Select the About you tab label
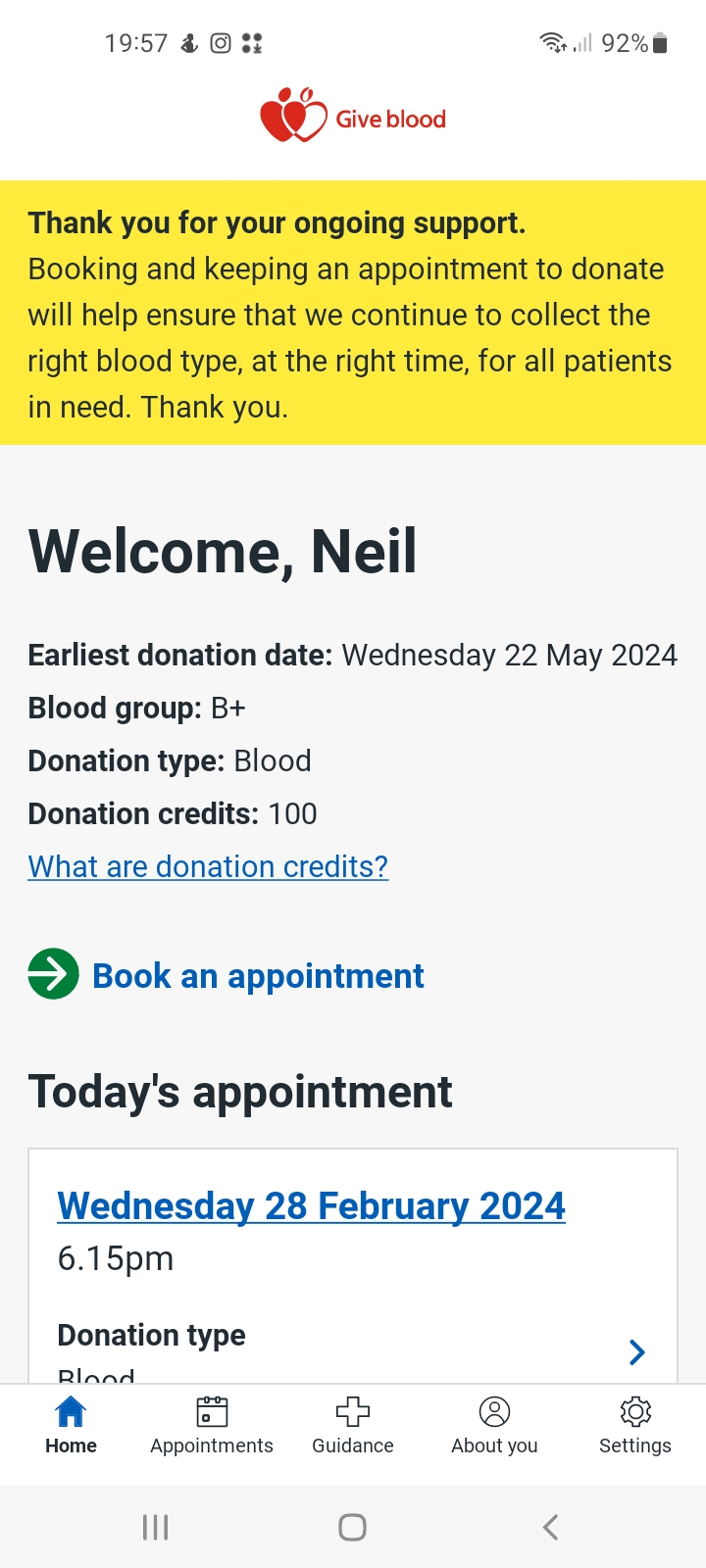The image size is (706, 1568). [494, 1446]
